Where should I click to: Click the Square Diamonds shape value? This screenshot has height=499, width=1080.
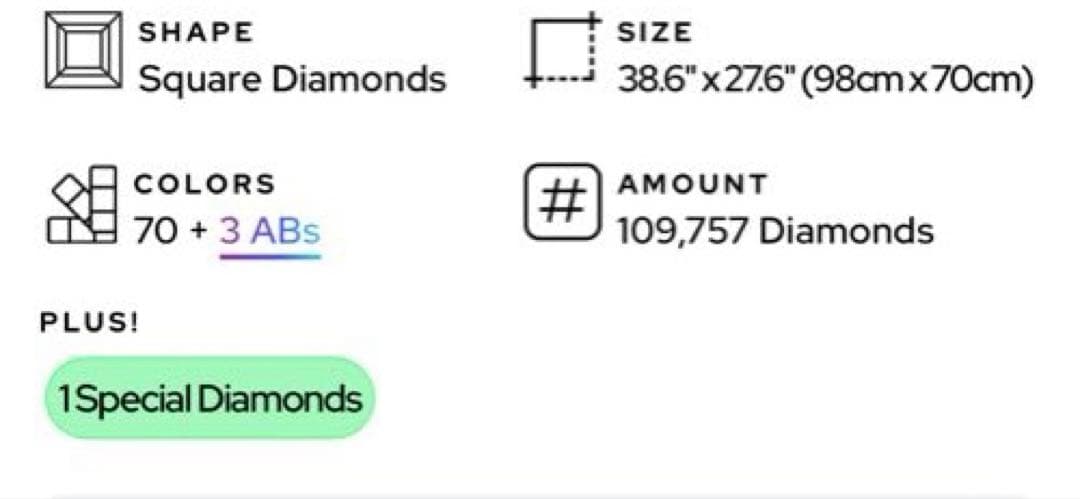[x=292, y=78]
